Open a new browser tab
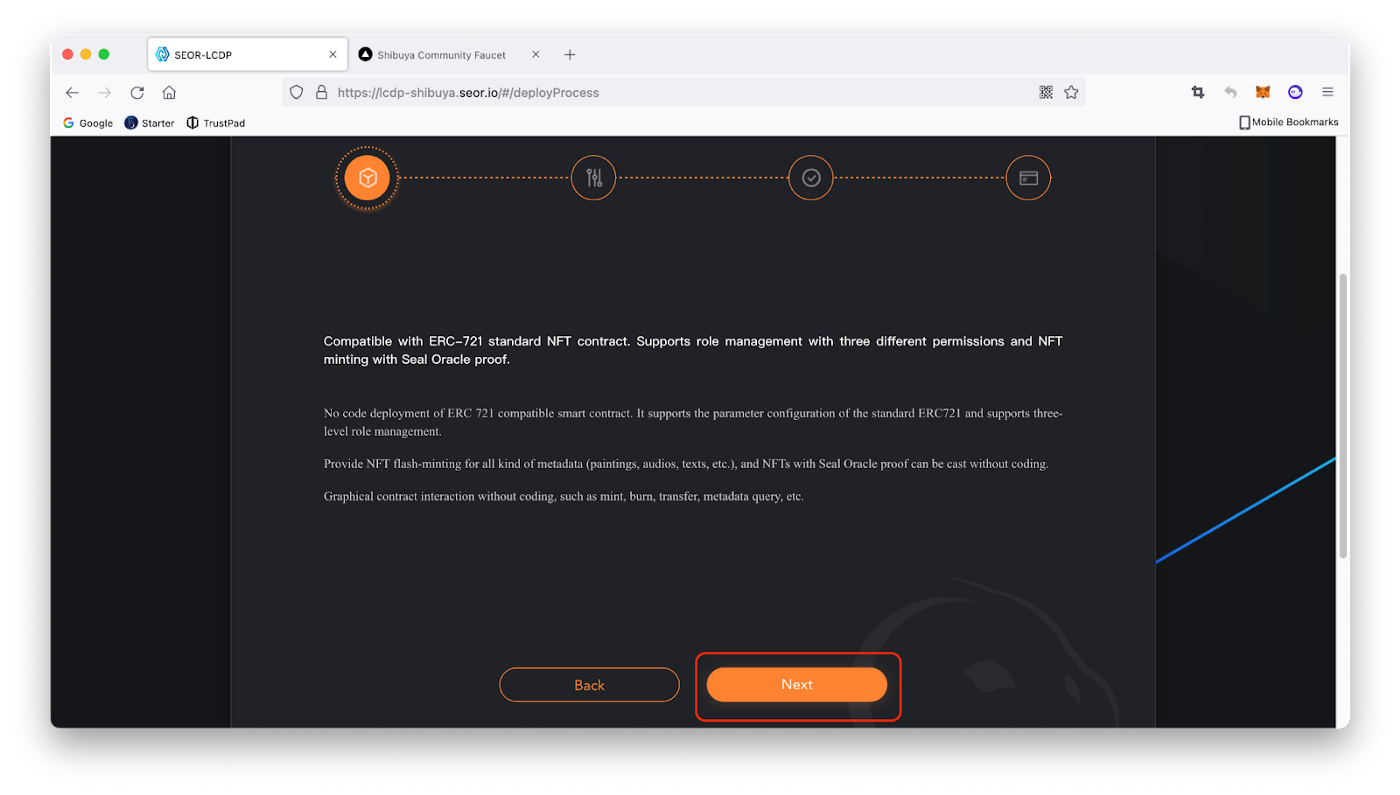The height and width of the screenshot is (795, 1400). (x=570, y=55)
